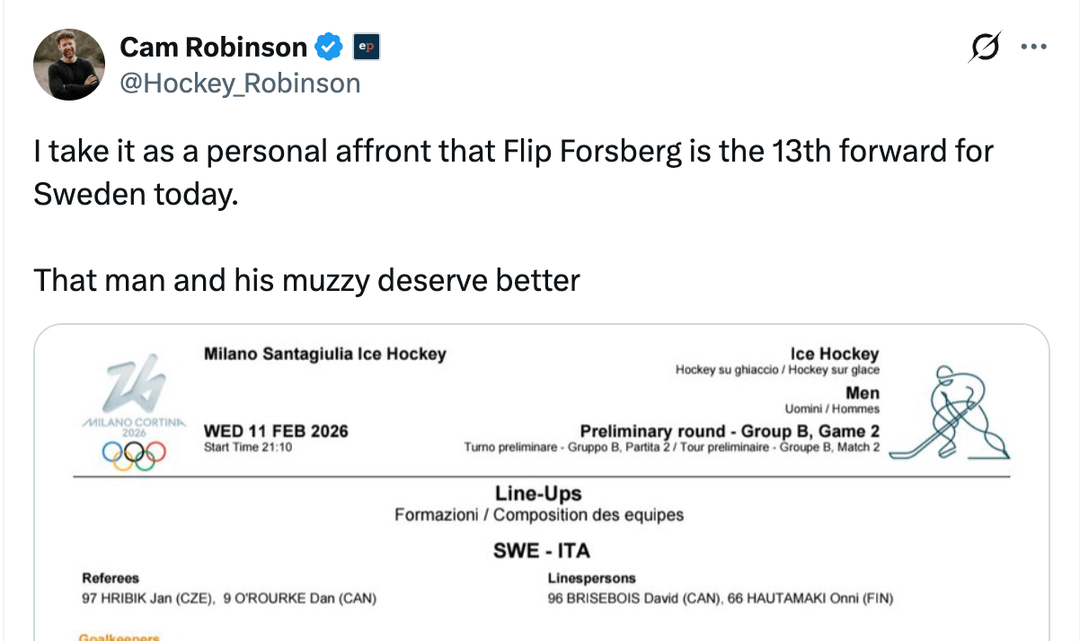The height and width of the screenshot is (641, 1080).
Task: Click Cam Robinson's profile avatar
Action: point(69,65)
